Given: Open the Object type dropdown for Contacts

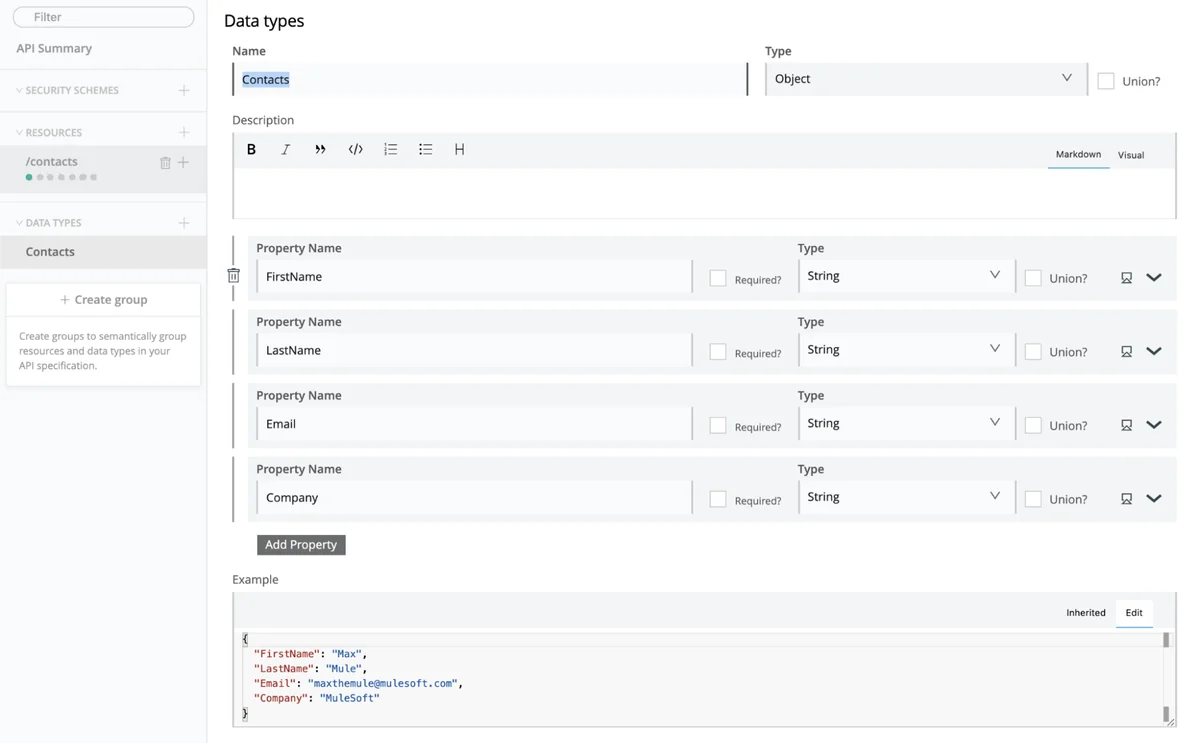Looking at the screenshot, I should coord(926,79).
